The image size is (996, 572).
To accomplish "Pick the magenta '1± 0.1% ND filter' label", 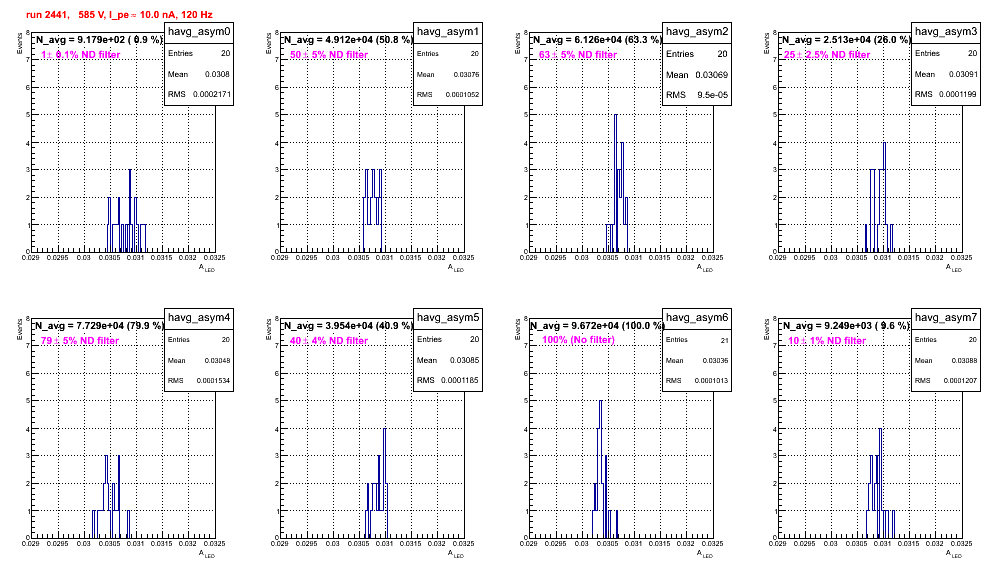I will click(81, 55).
